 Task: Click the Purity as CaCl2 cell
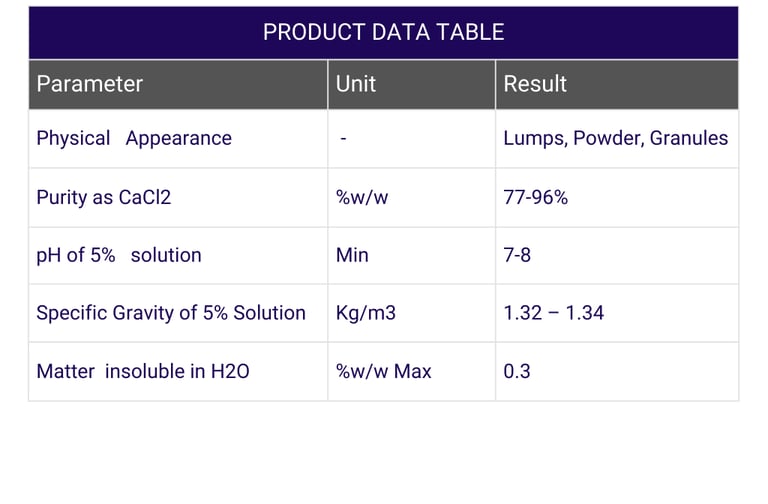[x=104, y=197]
